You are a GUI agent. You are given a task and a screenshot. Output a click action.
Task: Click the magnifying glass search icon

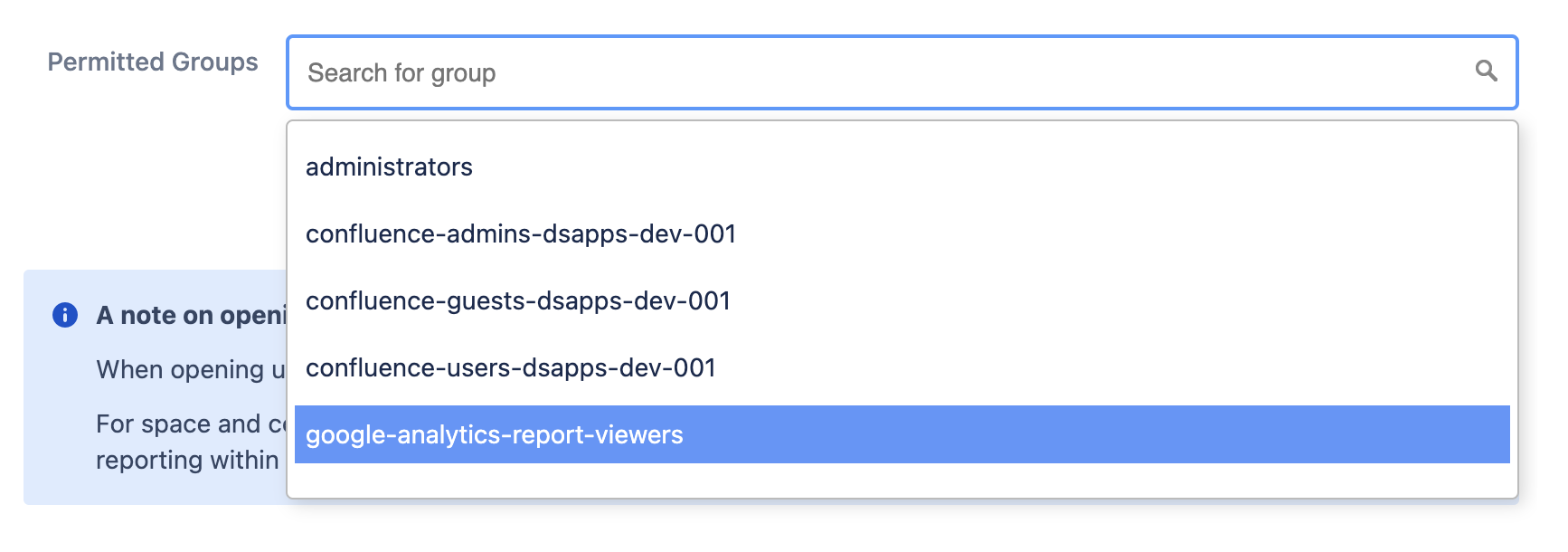(1486, 71)
